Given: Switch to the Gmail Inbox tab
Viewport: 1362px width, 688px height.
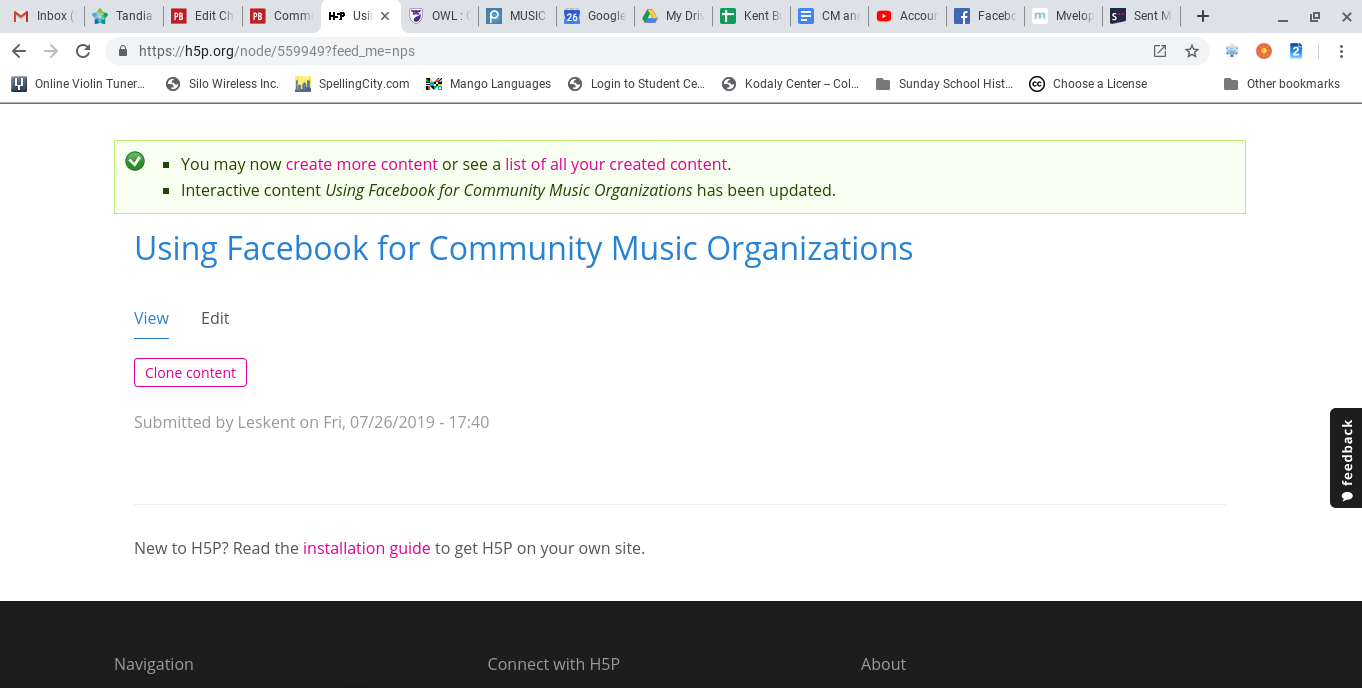Looking at the screenshot, I should pyautogui.click(x=42, y=16).
